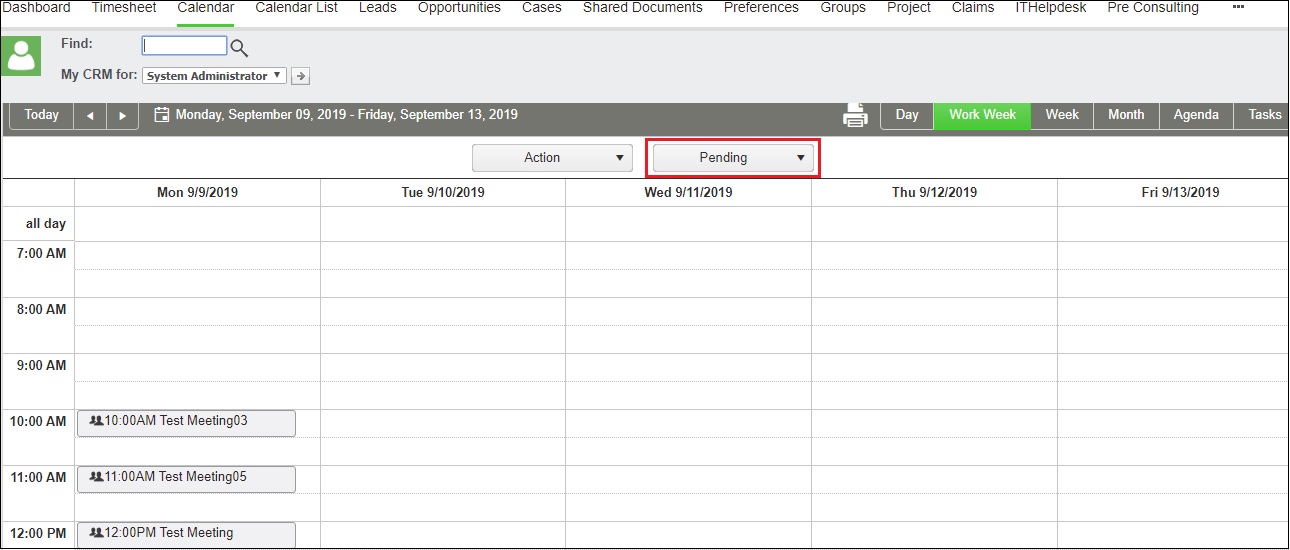Select the Work Week view

click(982, 115)
